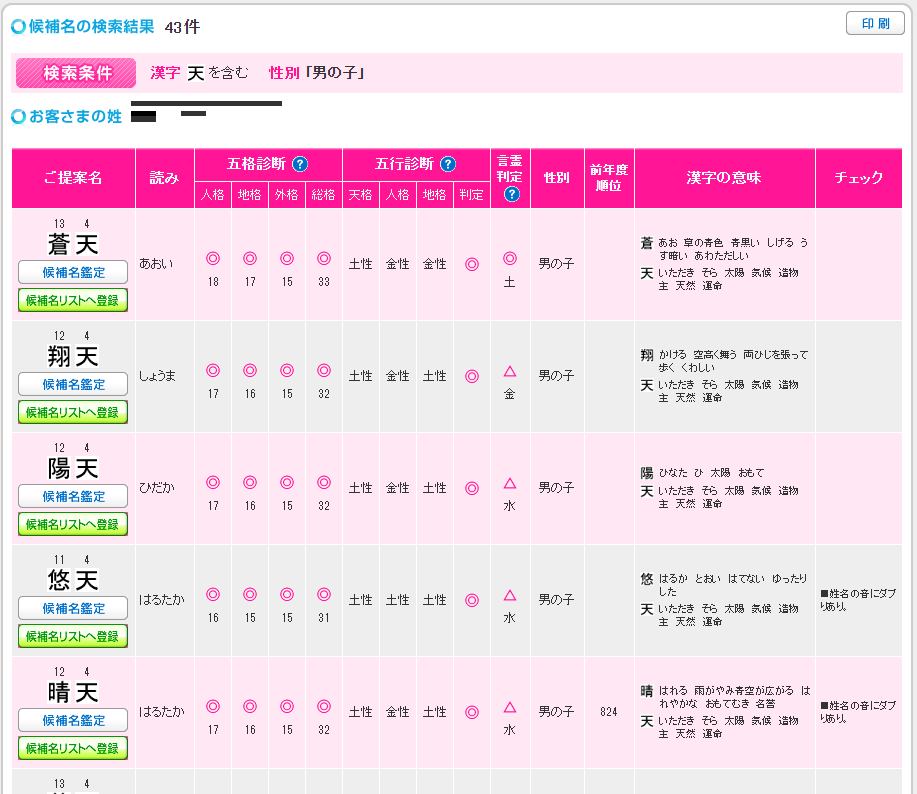917x794 pixels.
Task: Click the 総格 value 31 for 悠天
Action: pos(324,618)
